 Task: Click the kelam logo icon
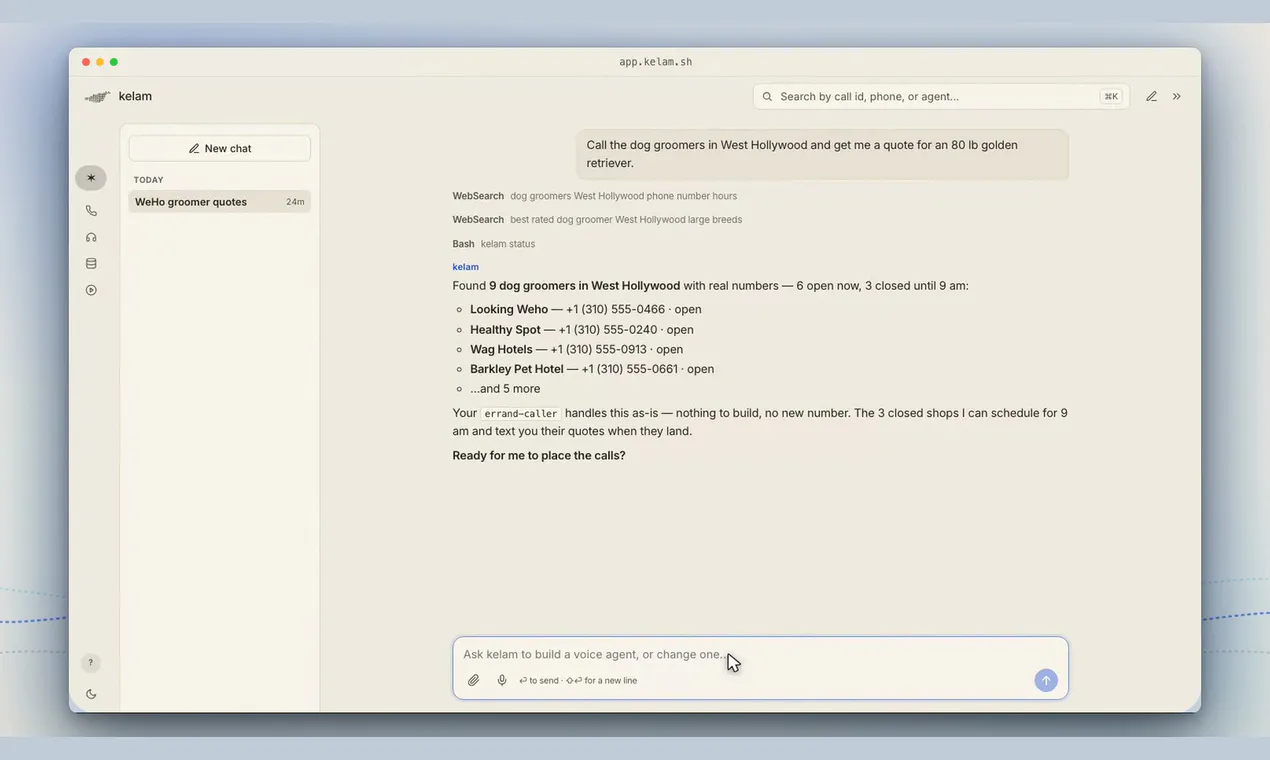point(97,97)
